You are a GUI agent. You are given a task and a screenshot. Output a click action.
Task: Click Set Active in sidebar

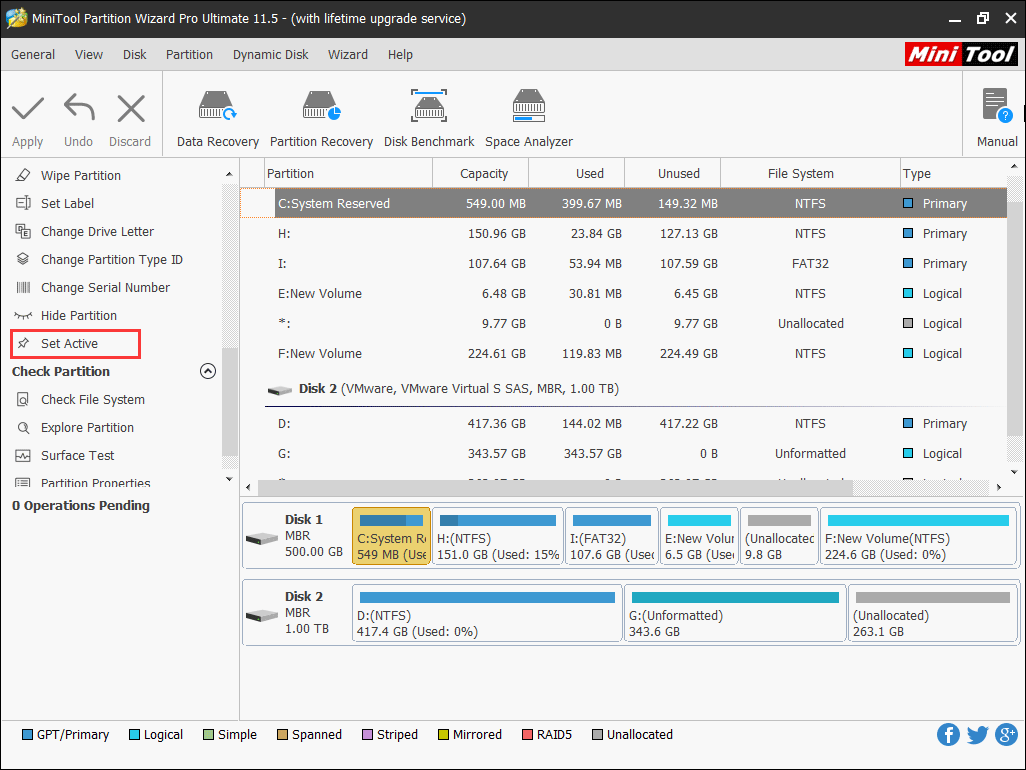(x=75, y=344)
